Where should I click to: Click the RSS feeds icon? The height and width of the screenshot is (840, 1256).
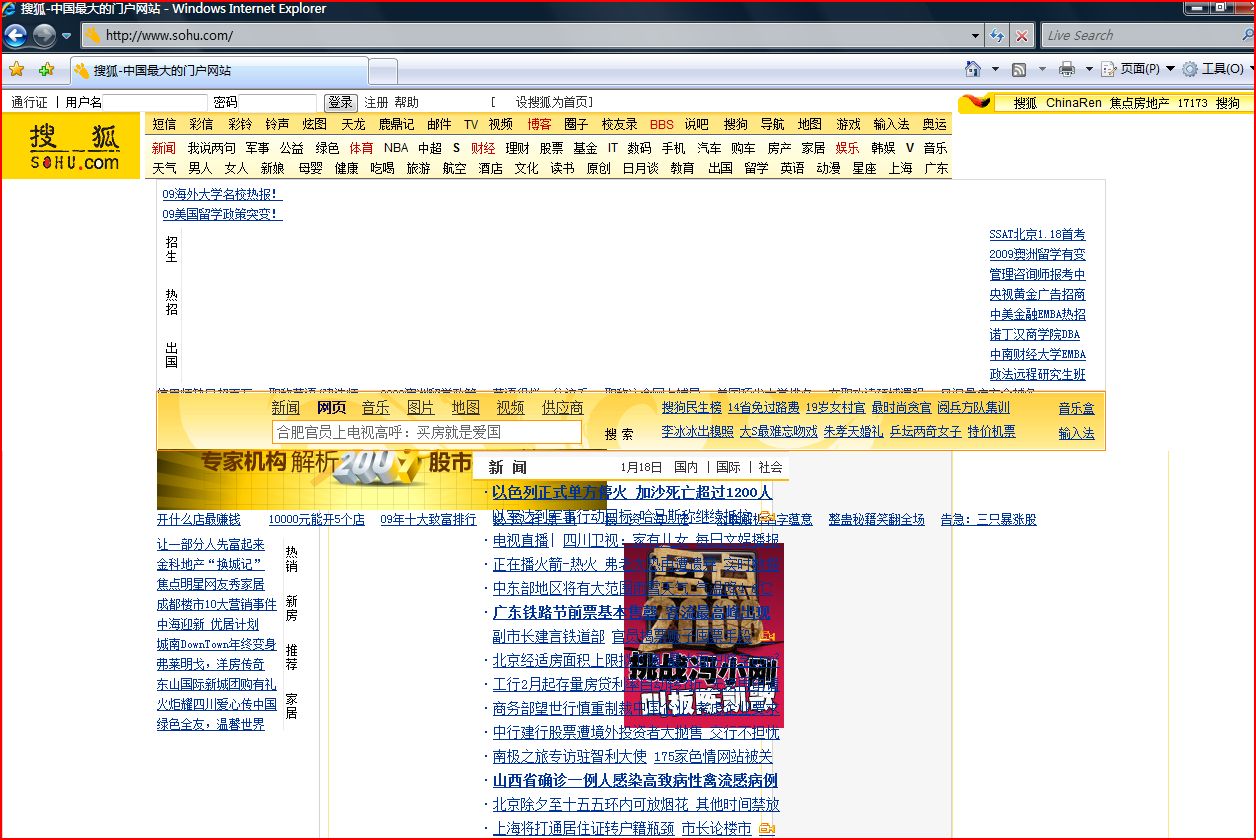[x=1019, y=69]
